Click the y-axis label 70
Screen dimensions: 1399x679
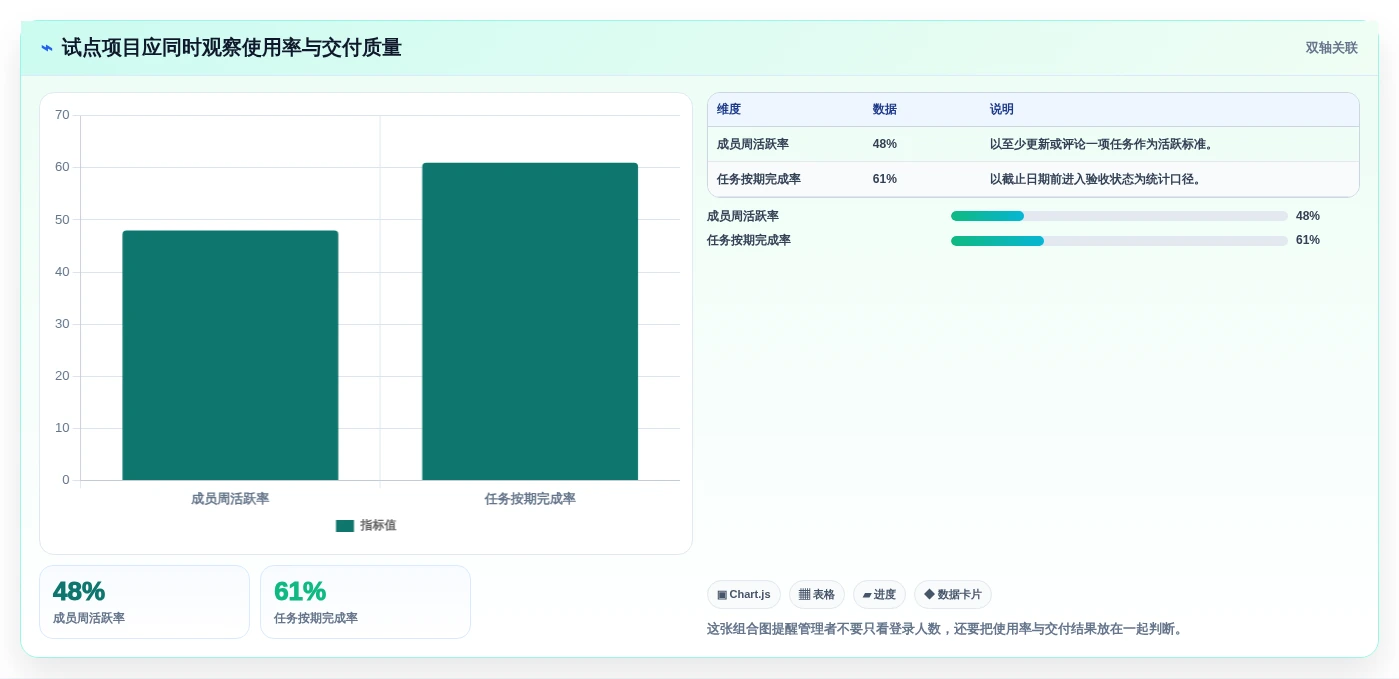point(62,115)
